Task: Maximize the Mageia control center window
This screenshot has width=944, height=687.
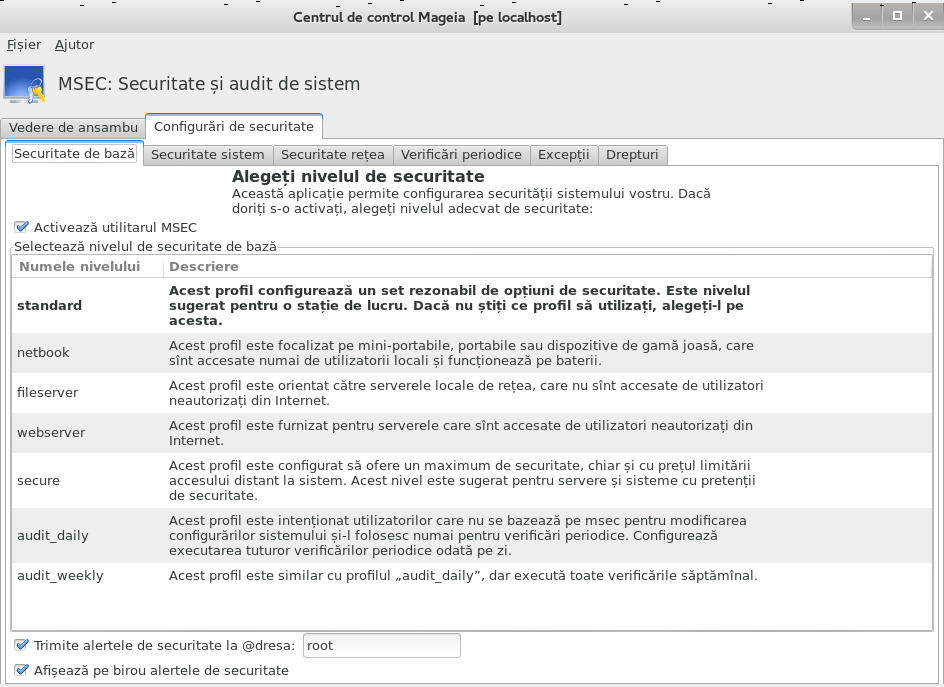Action: (x=898, y=17)
